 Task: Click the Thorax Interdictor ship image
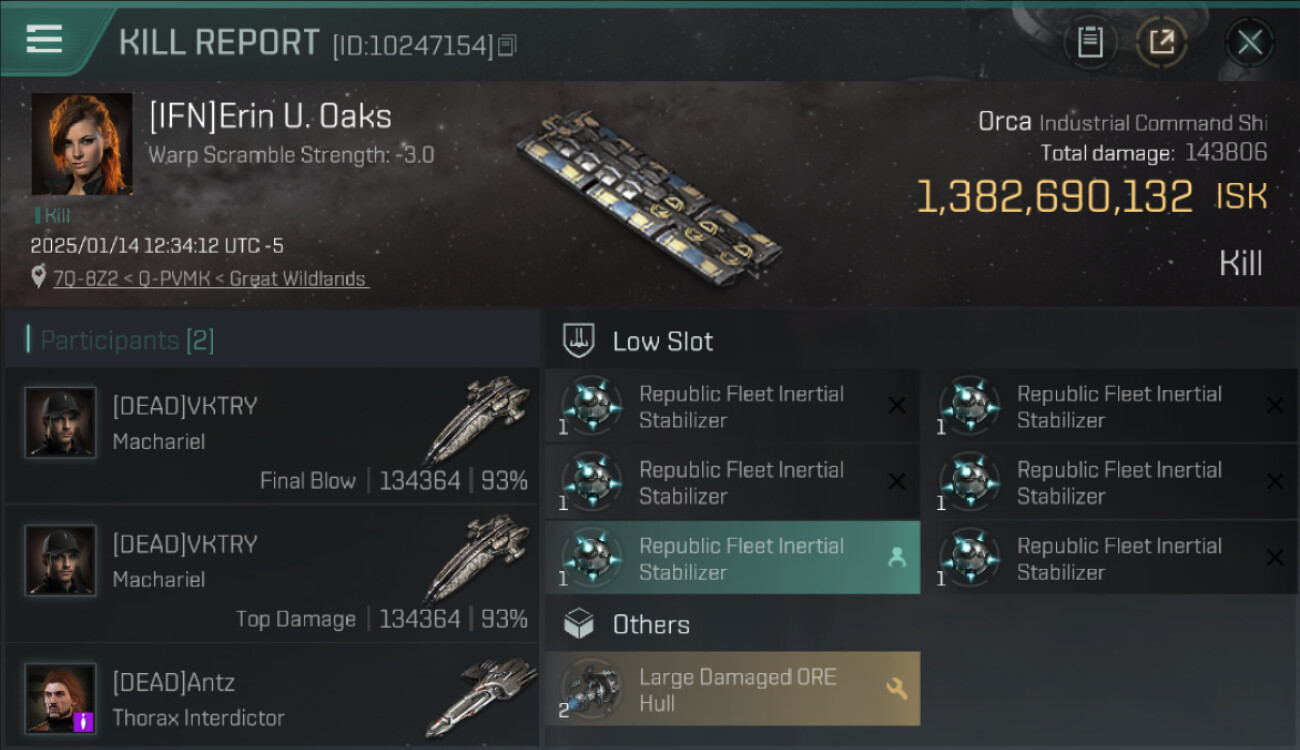pos(478,697)
